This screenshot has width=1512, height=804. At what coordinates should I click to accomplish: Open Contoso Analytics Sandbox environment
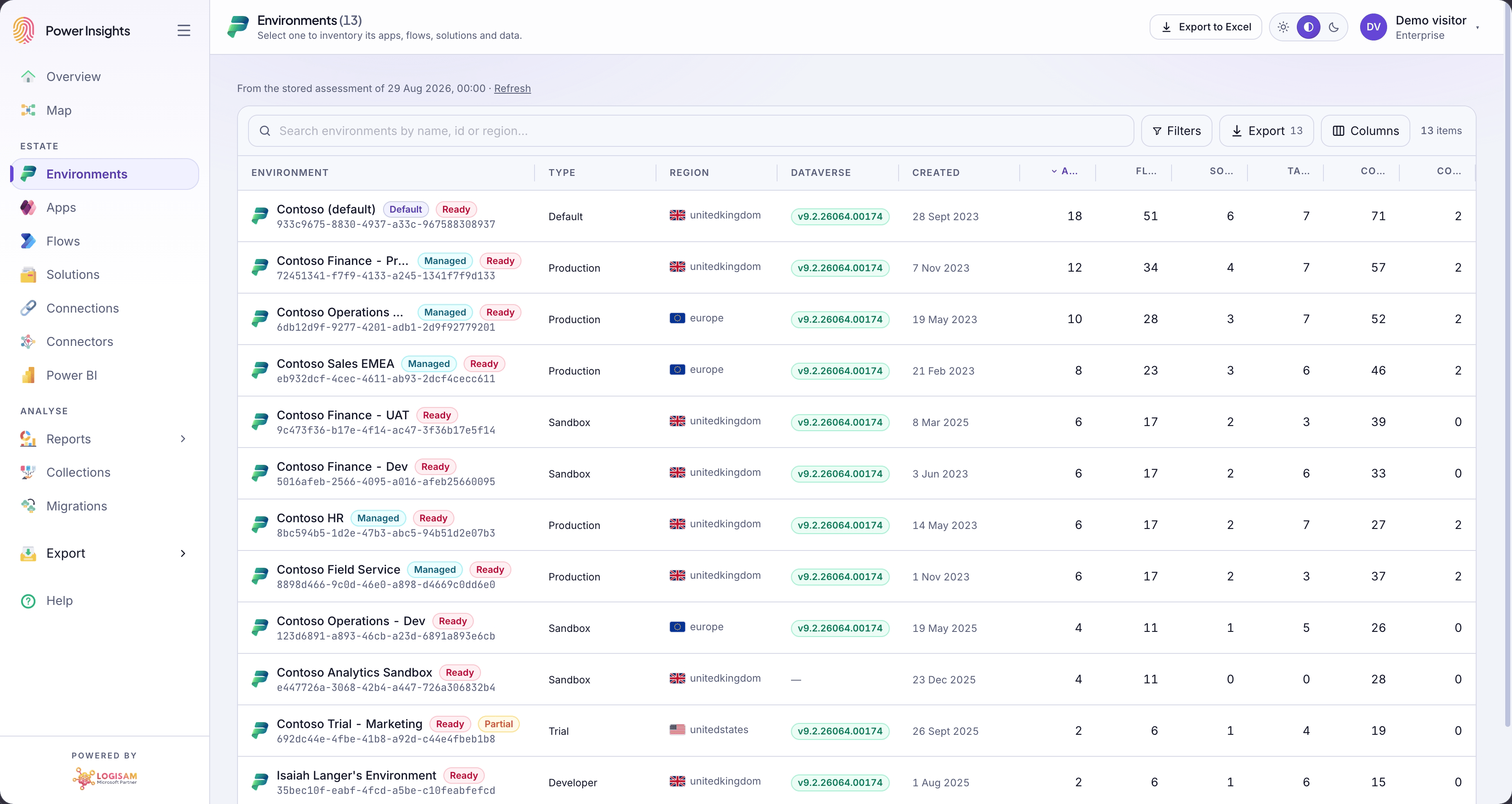point(856,679)
